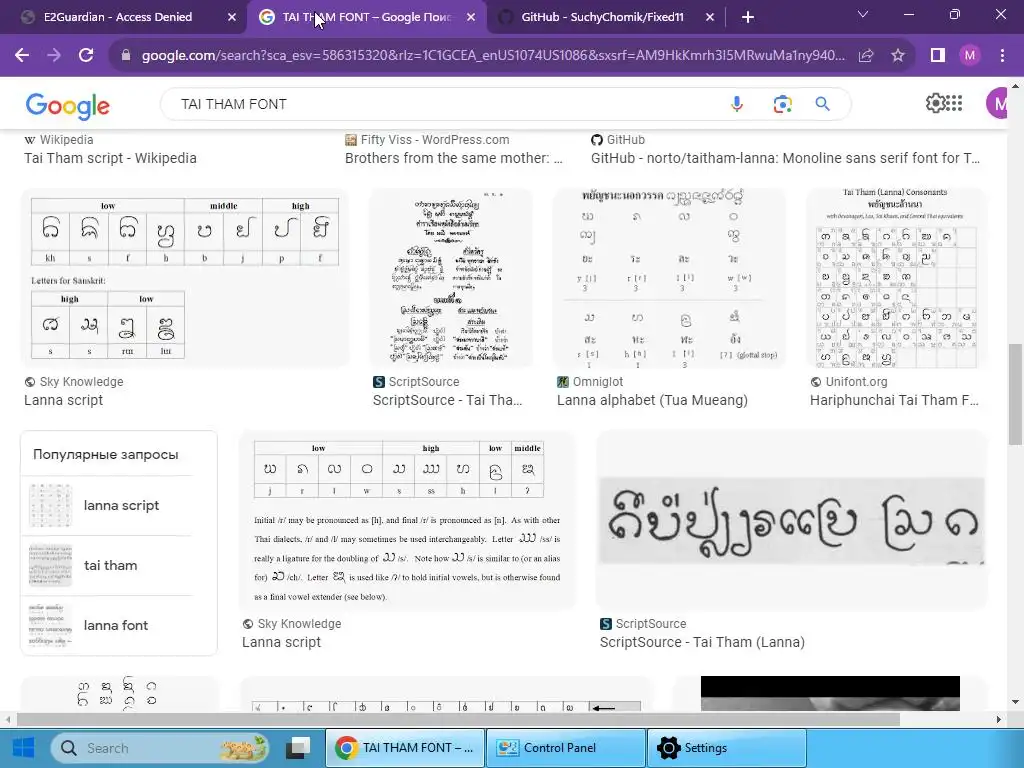Switch to Control Panel taskbar window
Image resolution: width=1024 pixels, height=768 pixels.
click(566, 748)
